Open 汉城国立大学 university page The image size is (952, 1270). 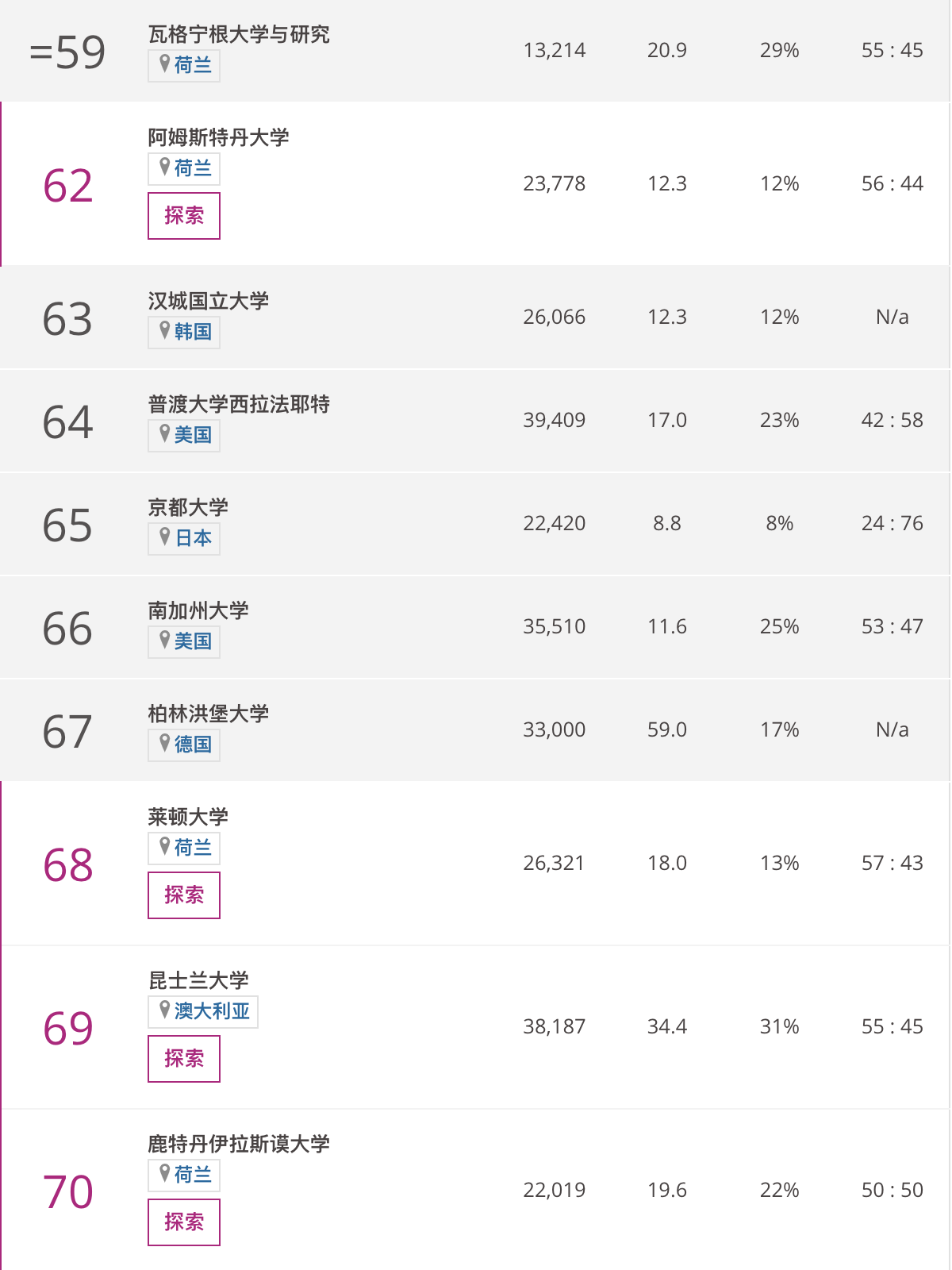[x=208, y=301]
